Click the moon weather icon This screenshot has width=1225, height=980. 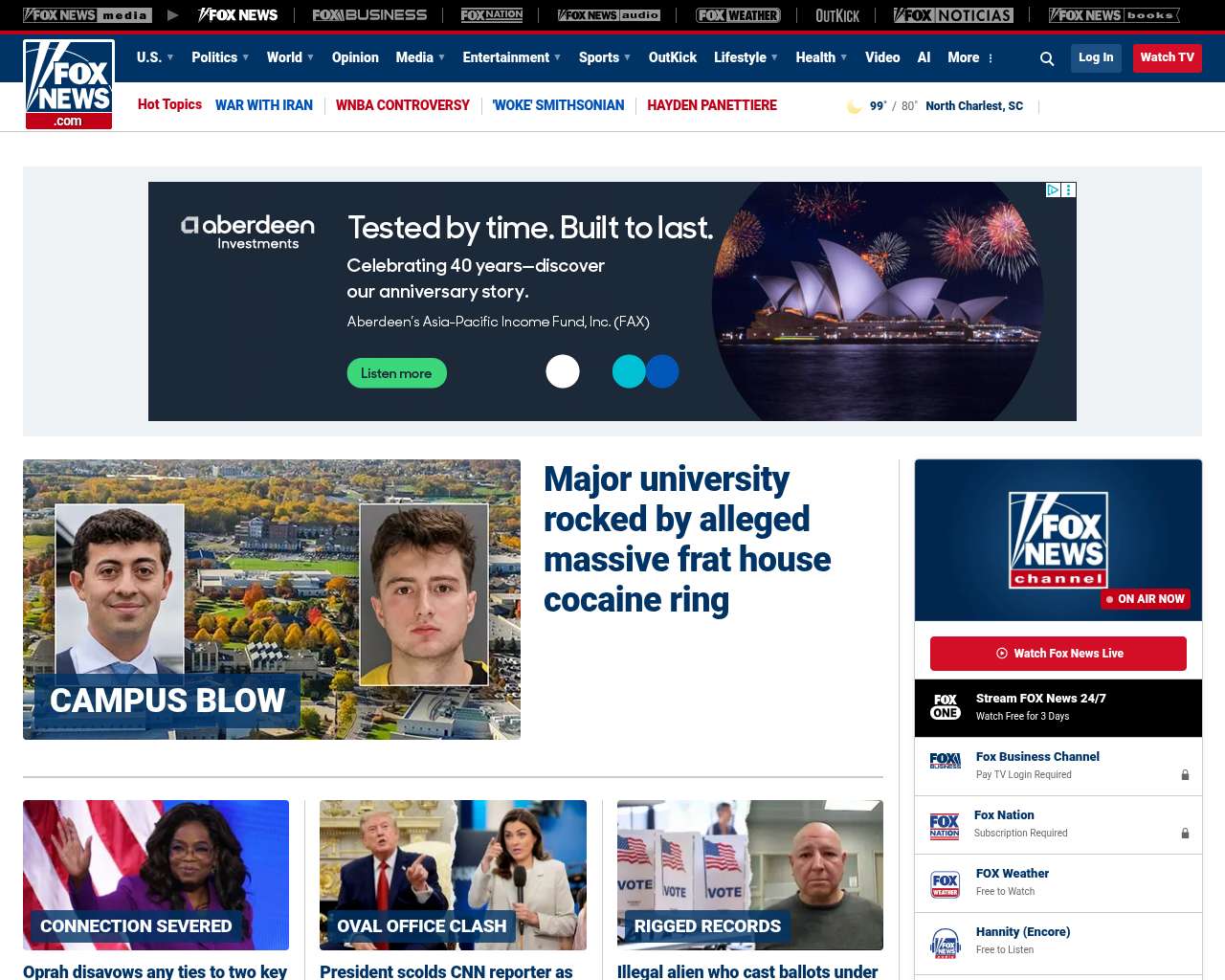coord(855,106)
